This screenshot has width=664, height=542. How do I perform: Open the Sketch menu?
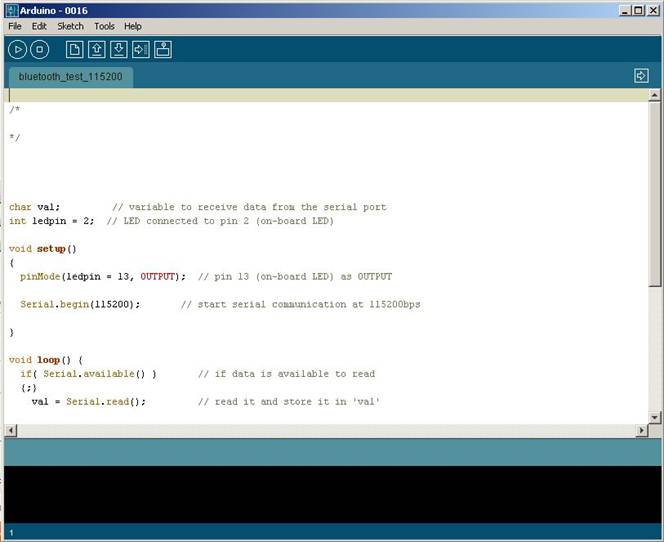70,26
